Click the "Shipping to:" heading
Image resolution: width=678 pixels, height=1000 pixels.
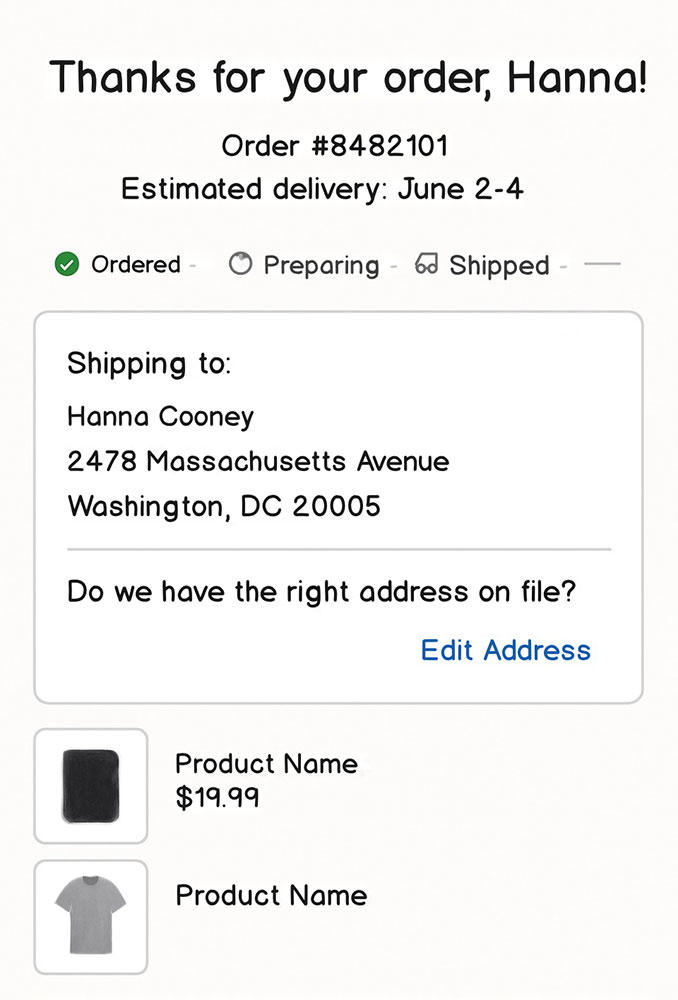tap(149, 363)
